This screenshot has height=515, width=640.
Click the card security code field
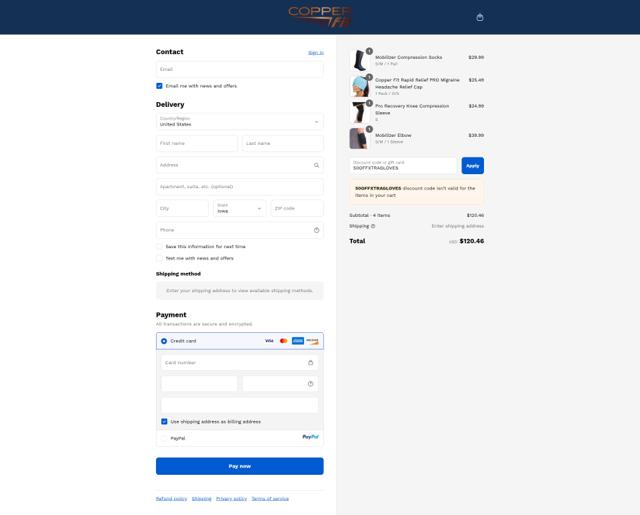click(280, 384)
